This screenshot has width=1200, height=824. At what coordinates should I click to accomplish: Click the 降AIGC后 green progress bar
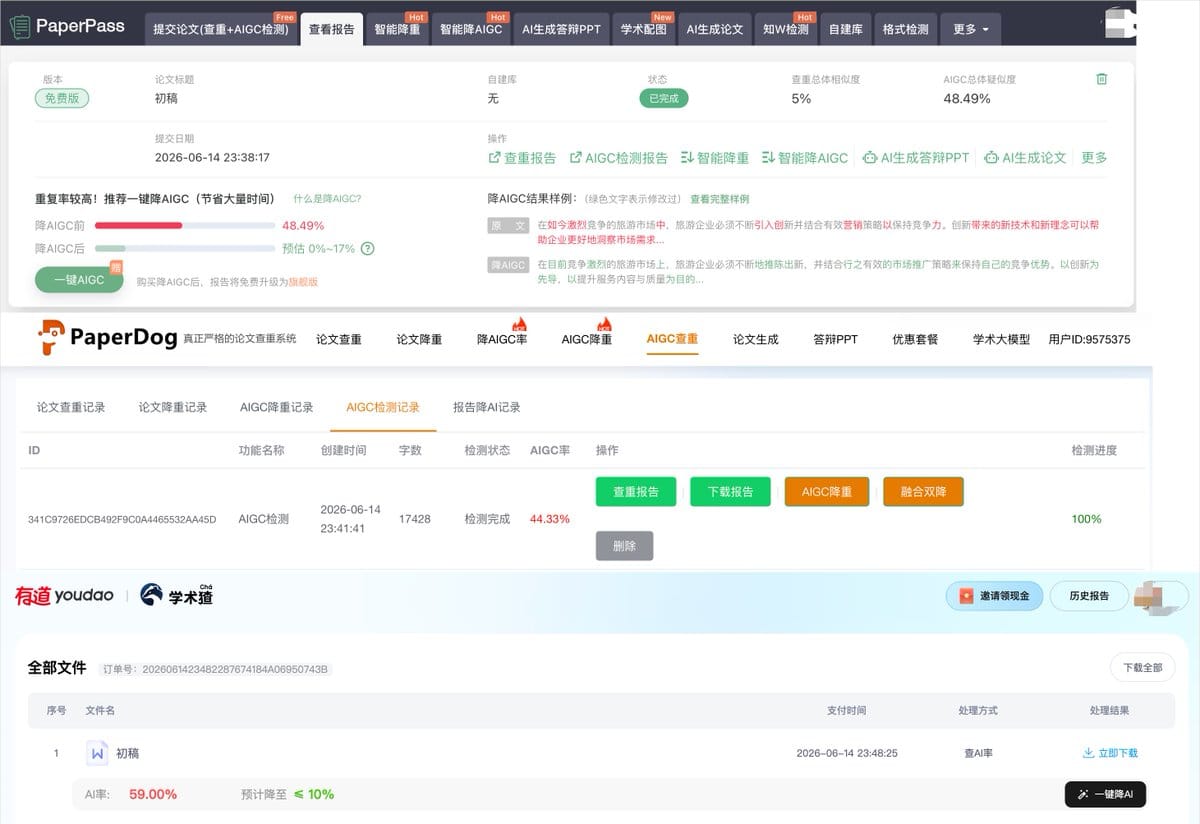coord(185,248)
